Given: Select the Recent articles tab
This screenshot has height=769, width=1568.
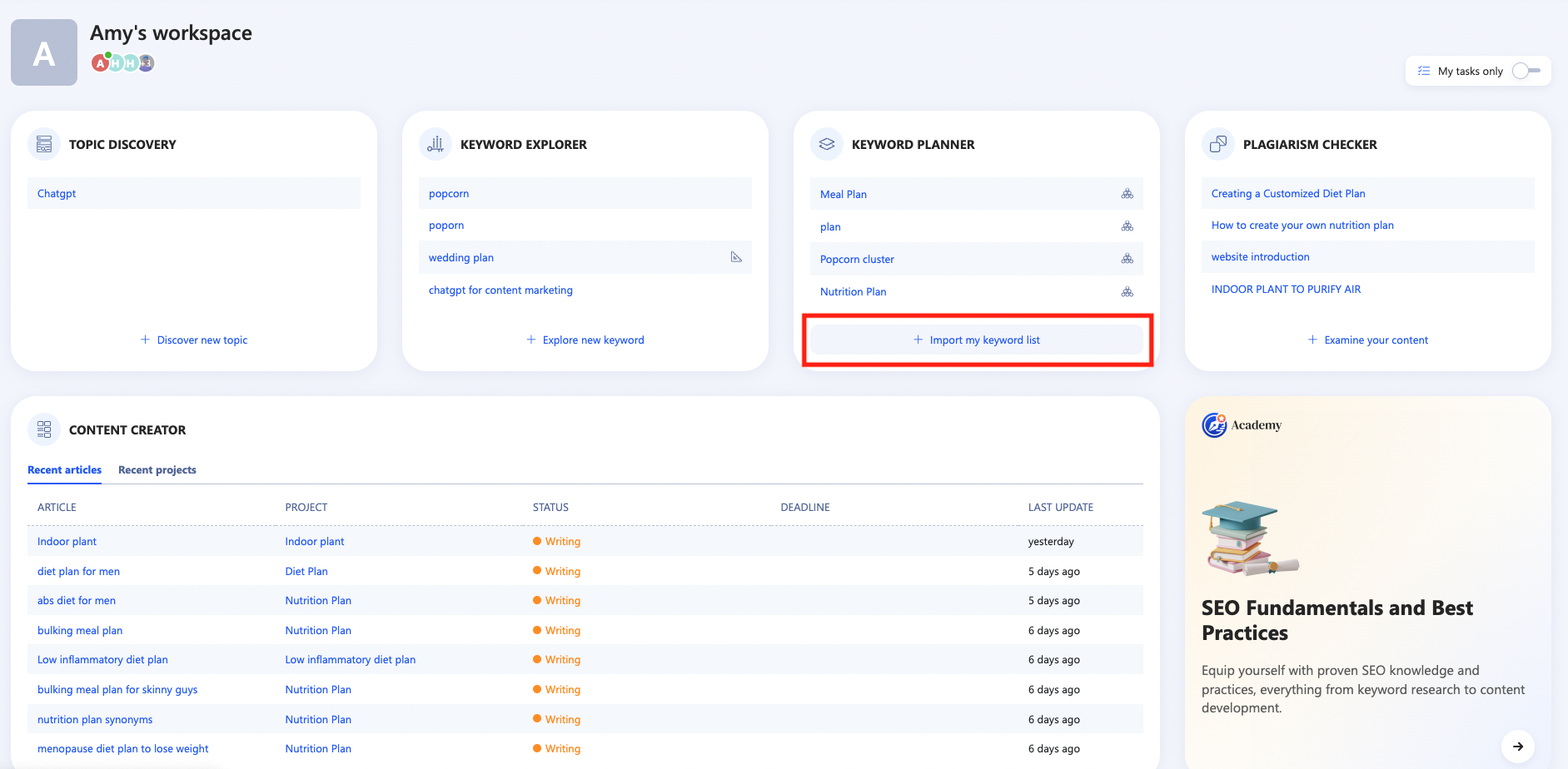Looking at the screenshot, I should pos(64,470).
